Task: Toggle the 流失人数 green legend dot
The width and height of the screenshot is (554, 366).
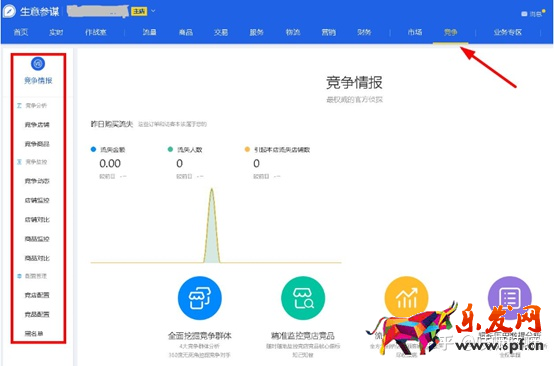Action: coord(170,149)
